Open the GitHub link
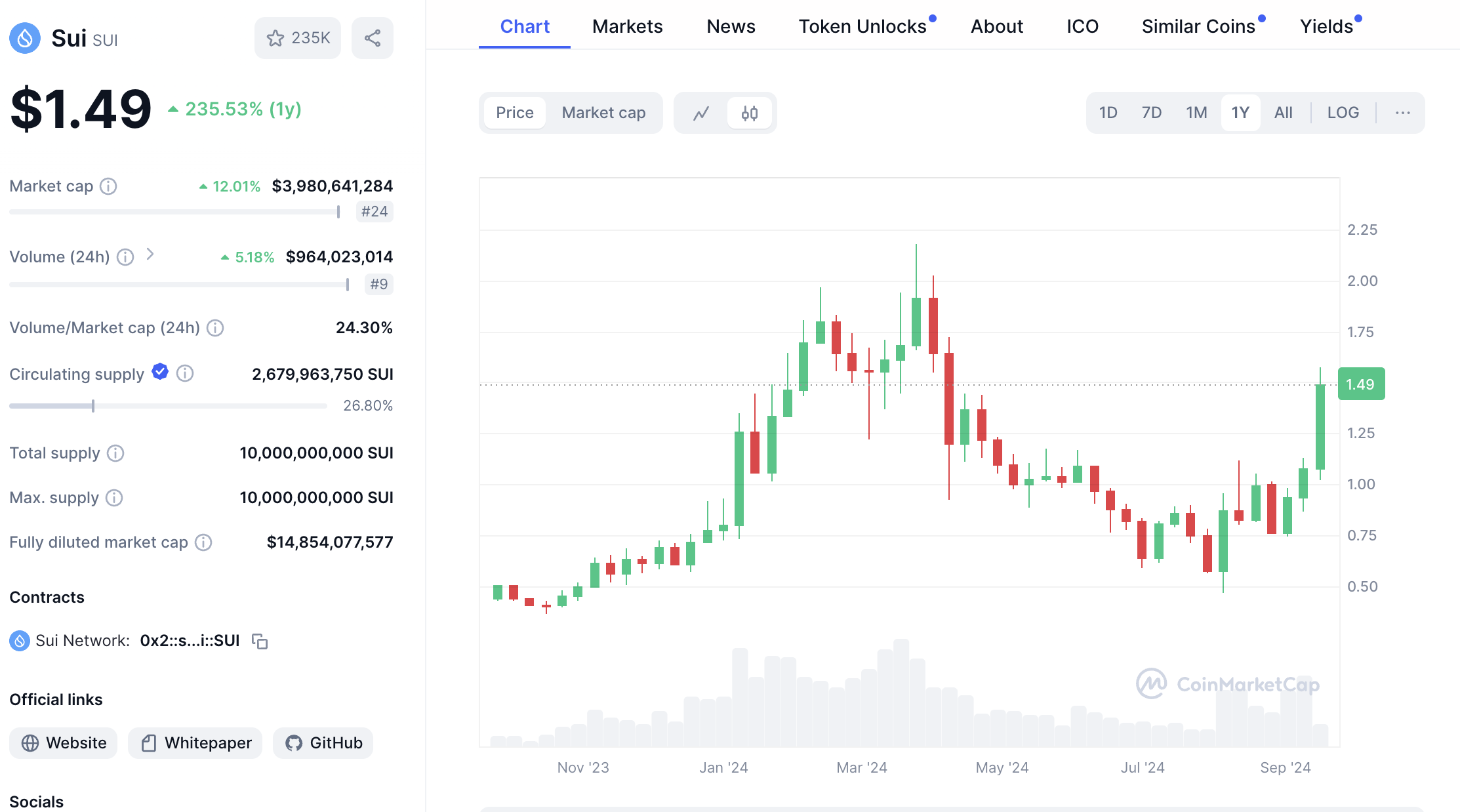The height and width of the screenshot is (812, 1460). 323,743
